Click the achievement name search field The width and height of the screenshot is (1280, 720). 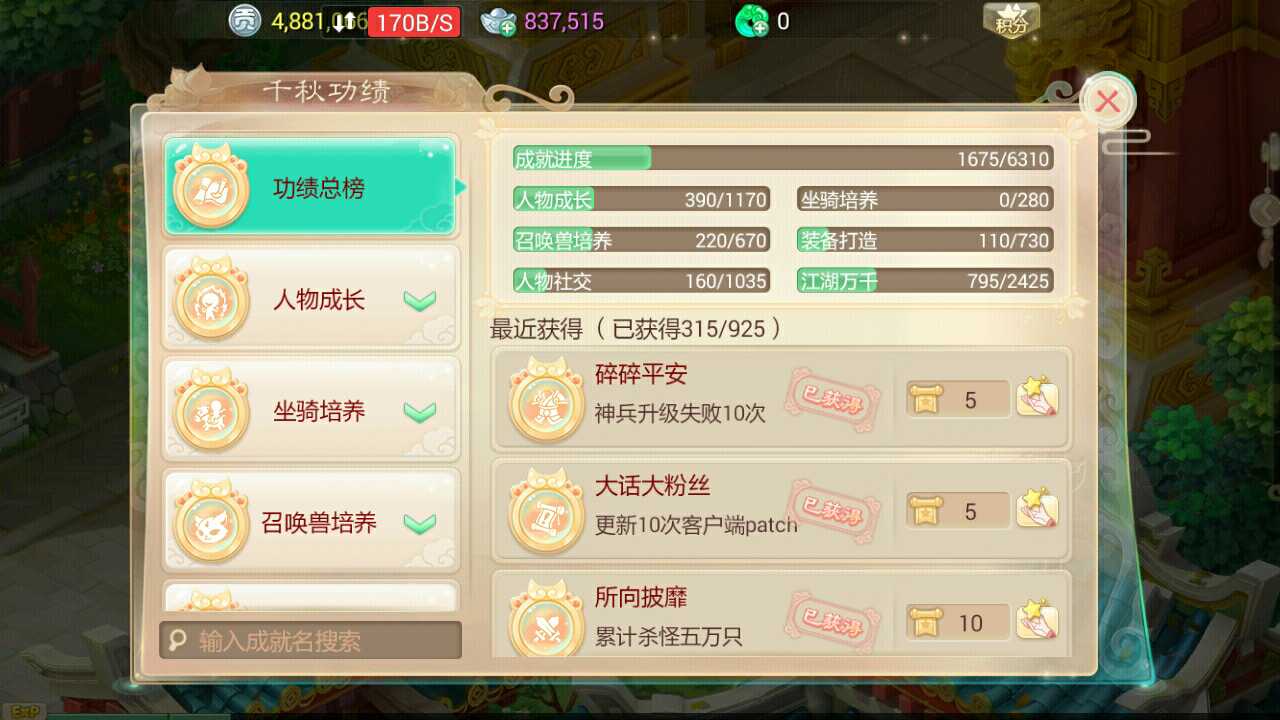(310, 640)
